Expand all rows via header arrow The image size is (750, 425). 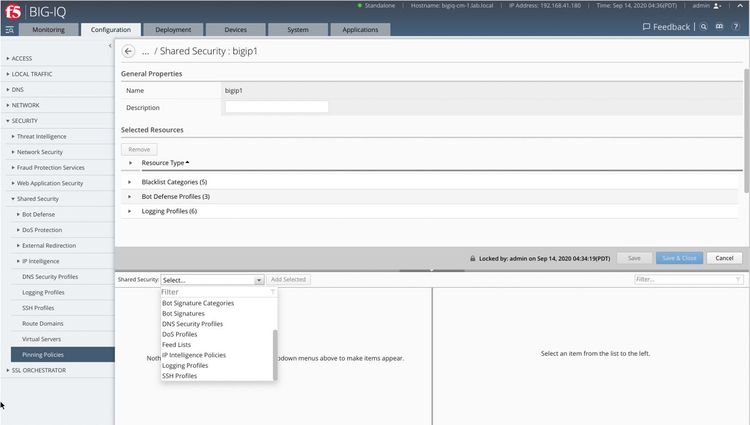[x=130, y=163]
